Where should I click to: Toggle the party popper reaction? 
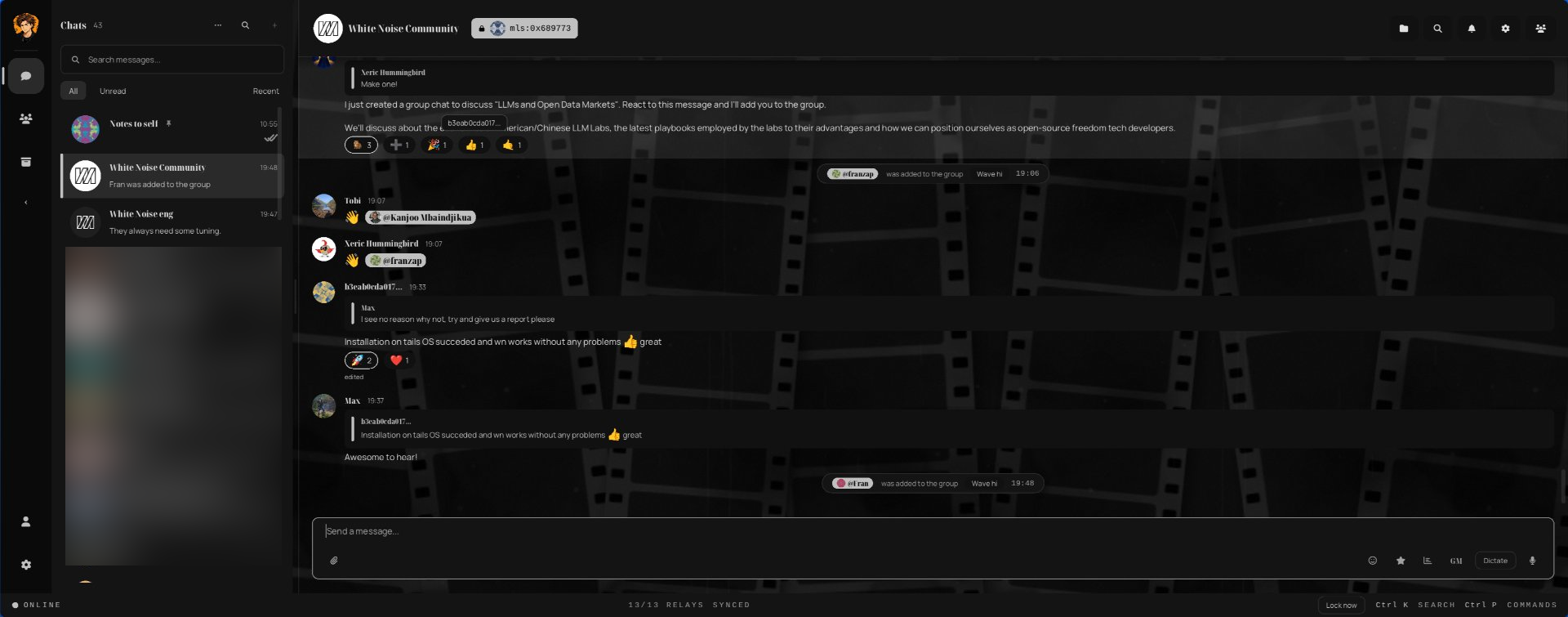pyautogui.click(x=437, y=145)
